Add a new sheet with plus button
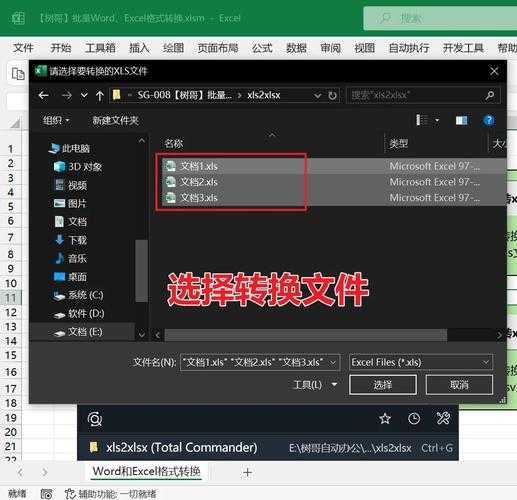Viewport: 517px width, 500px height. click(247, 472)
